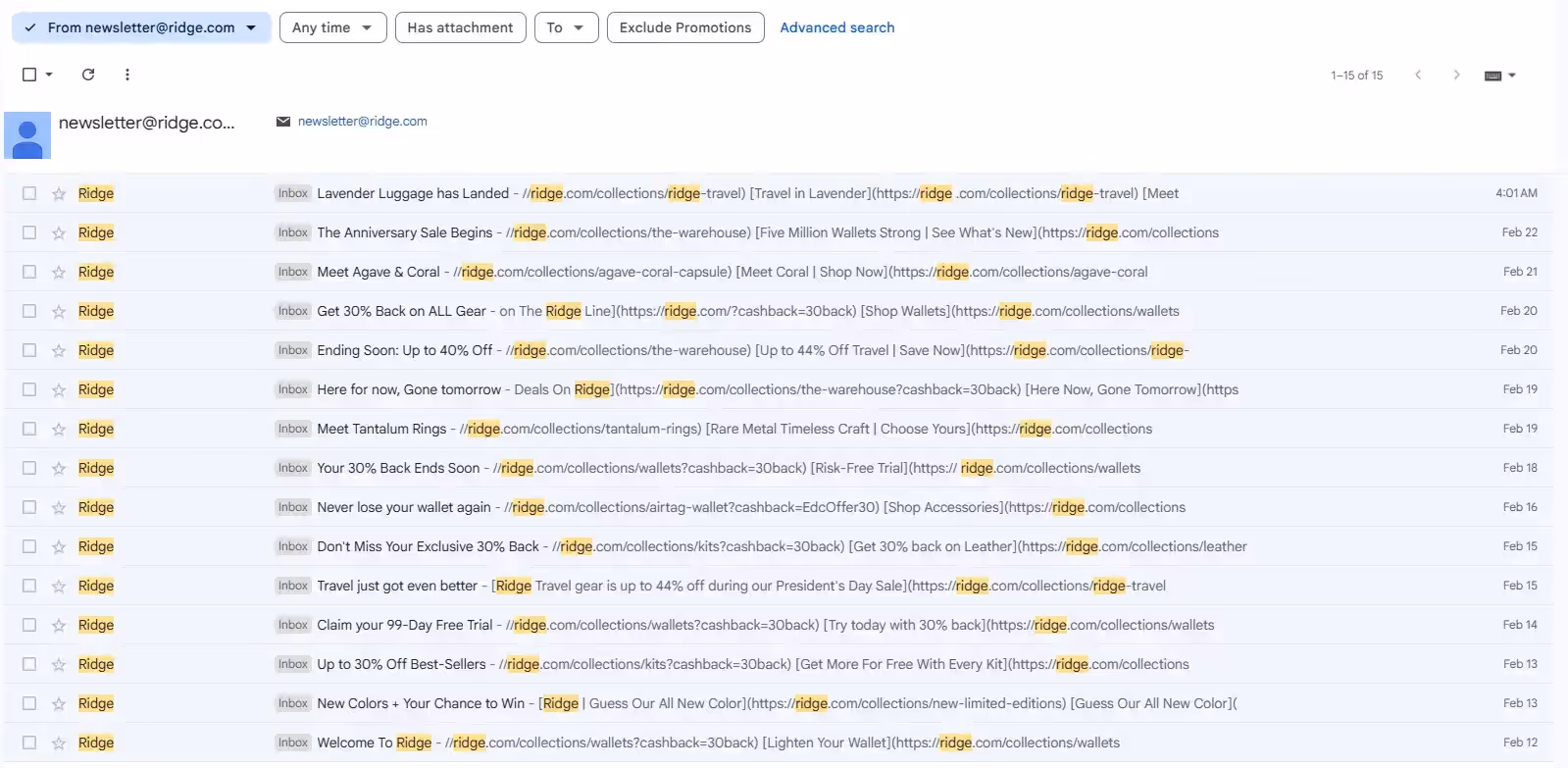The height and width of the screenshot is (768, 1568).
Task: Star Up to 30% Off Best-Sellers email
Action: [x=59, y=665]
